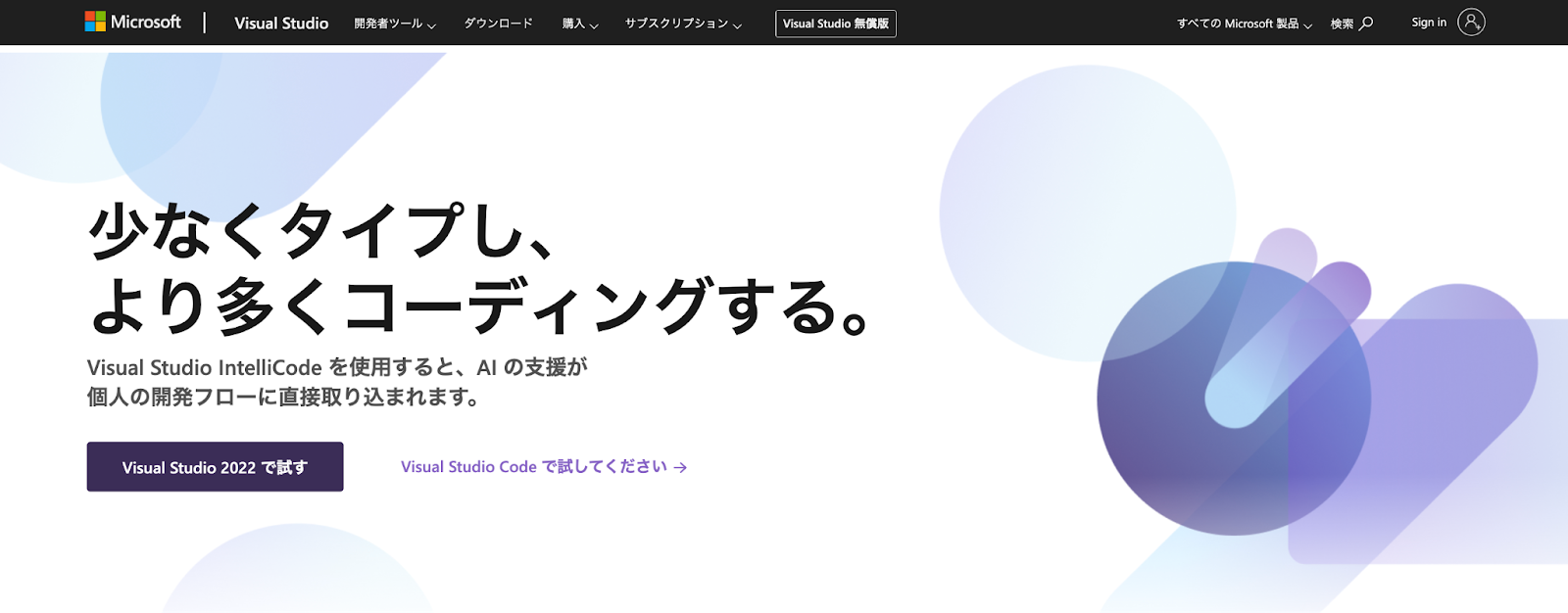Open the 検索 search button
Image resolution: width=1568 pixels, height=613 pixels.
point(1351,24)
